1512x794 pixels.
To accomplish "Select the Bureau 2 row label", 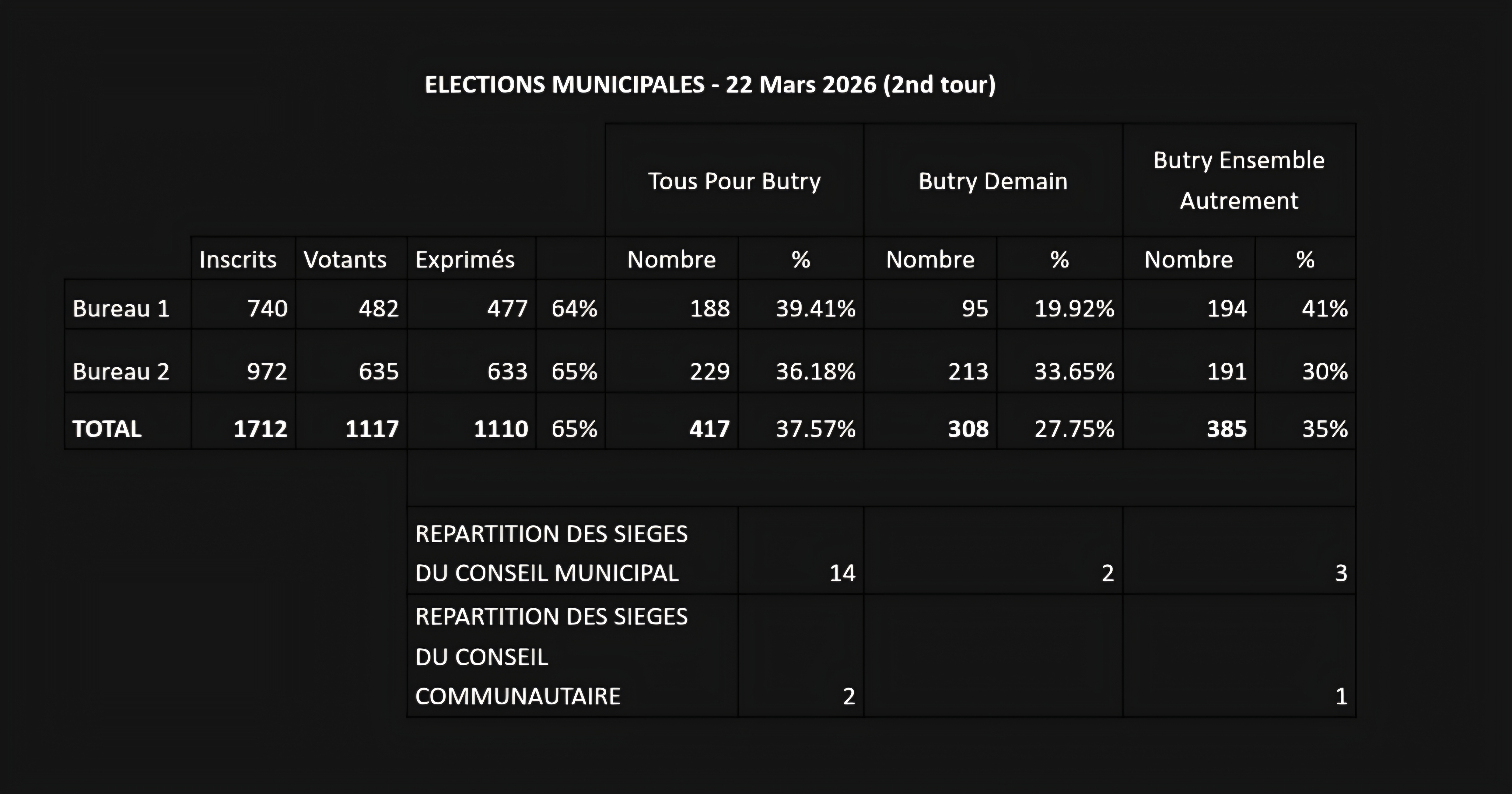I will tap(121, 371).
